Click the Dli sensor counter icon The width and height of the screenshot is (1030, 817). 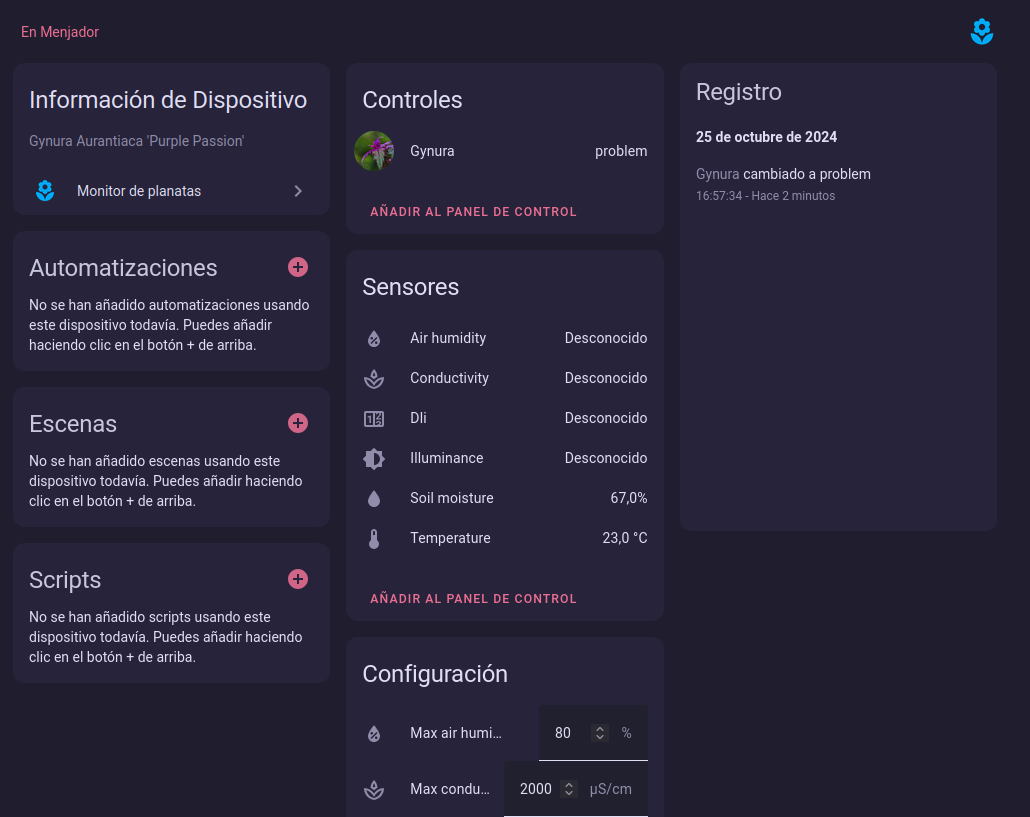pos(374,419)
